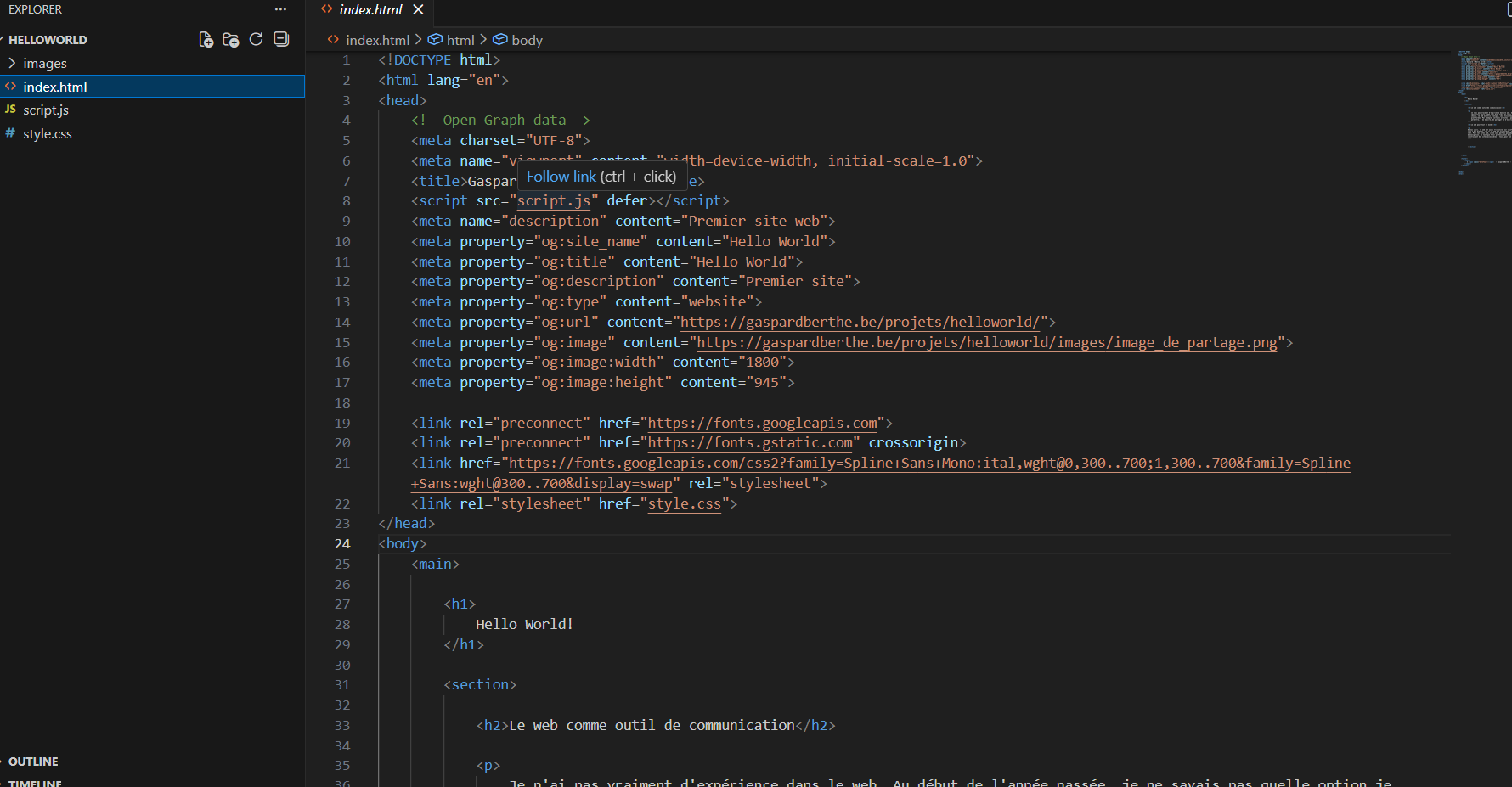Viewport: 1512px width, 787px height.
Task: Click the New Folder icon in Explorer
Action: [x=230, y=39]
